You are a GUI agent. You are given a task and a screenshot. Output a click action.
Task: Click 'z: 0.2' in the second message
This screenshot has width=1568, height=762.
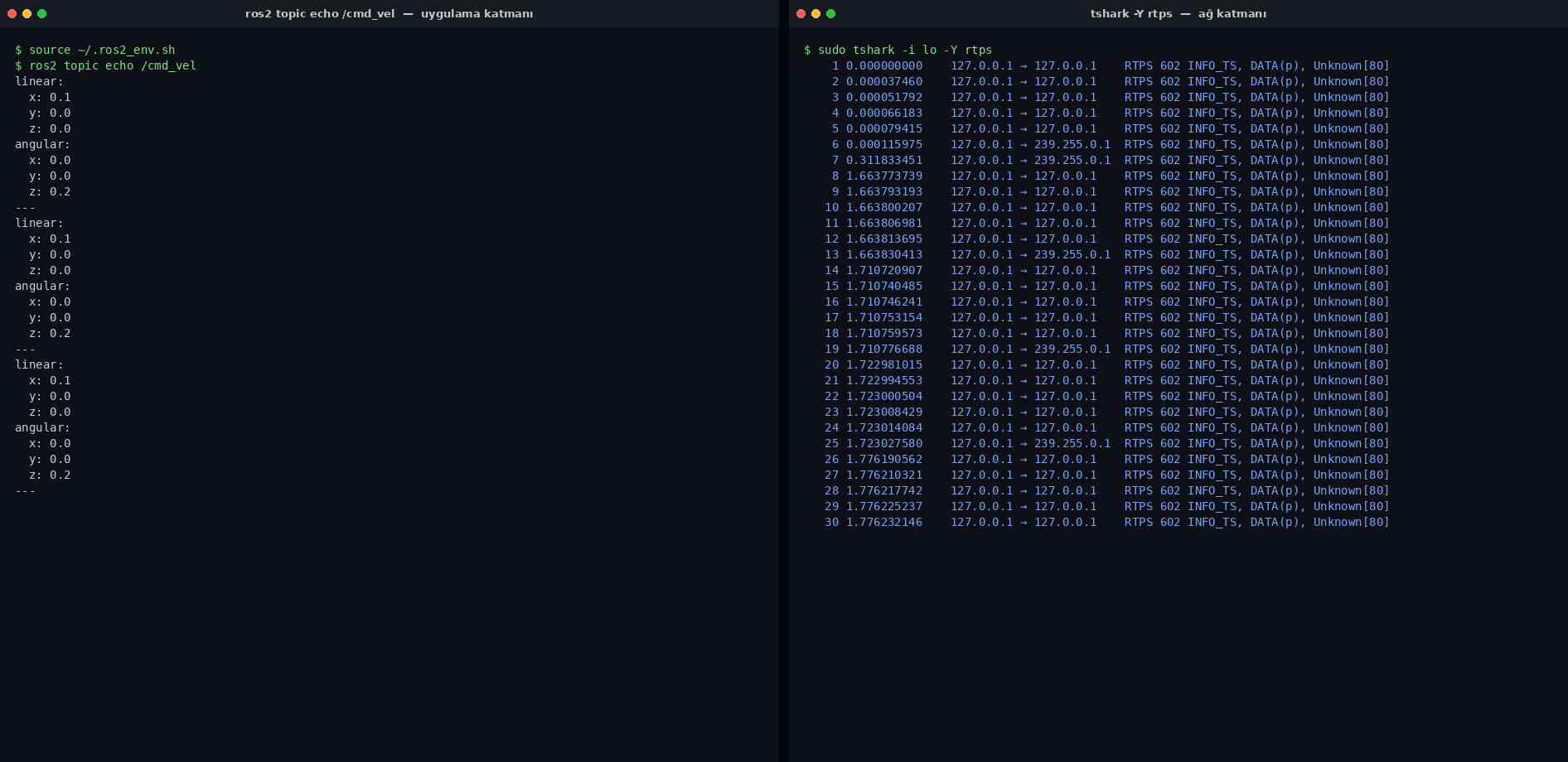(50, 333)
